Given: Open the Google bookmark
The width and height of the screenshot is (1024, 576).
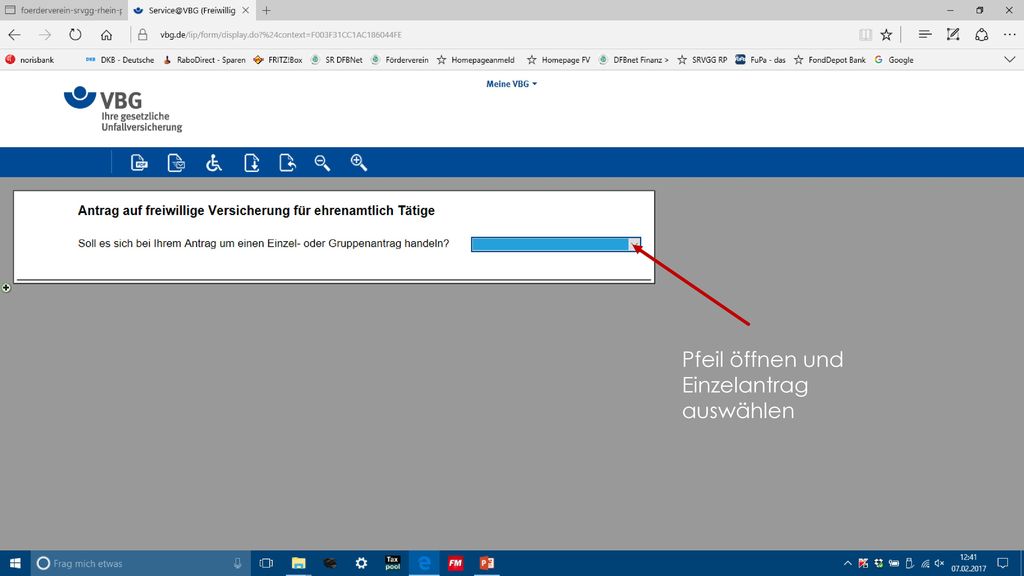Looking at the screenshot, I should pos(893,59).
